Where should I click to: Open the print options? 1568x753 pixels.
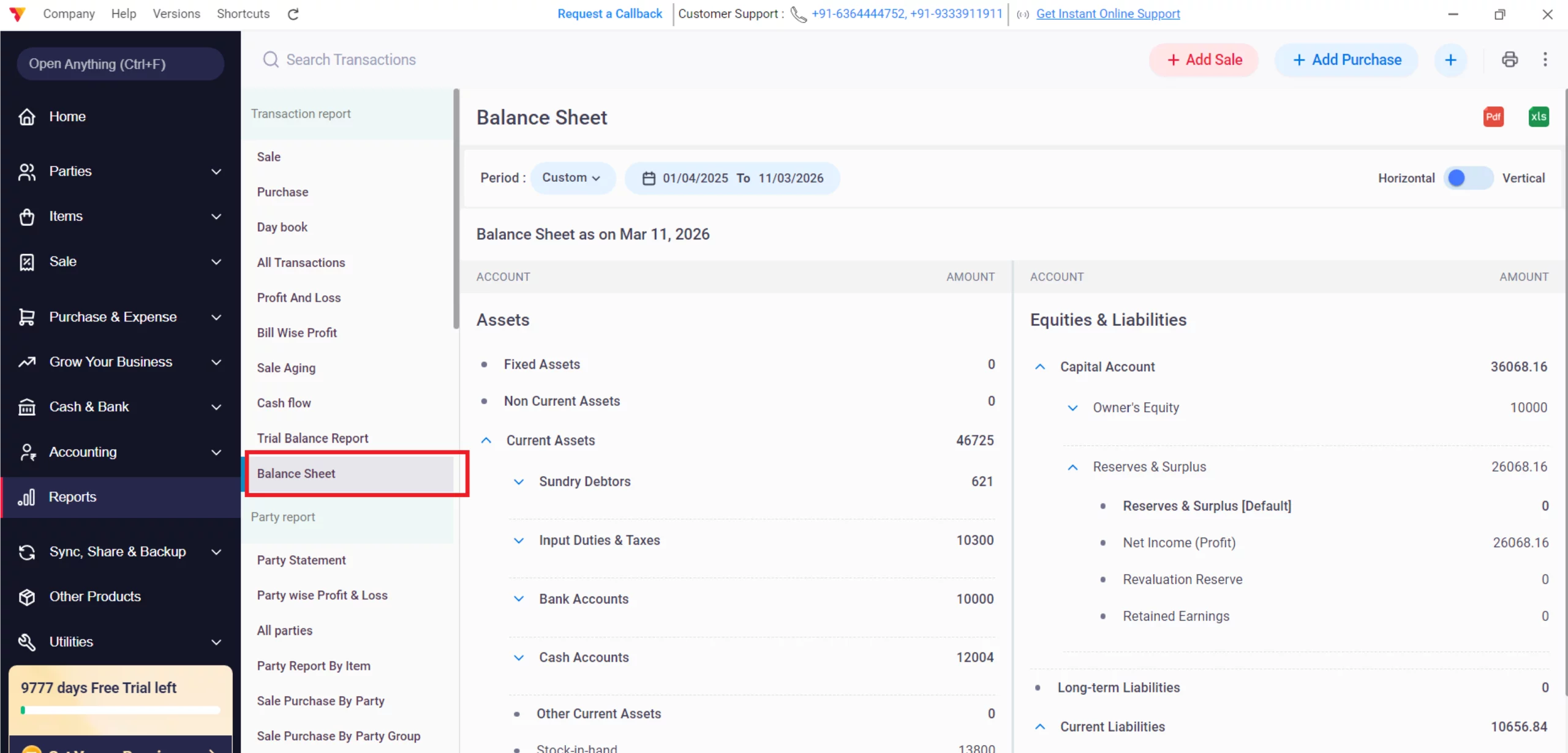(1510, 59)
